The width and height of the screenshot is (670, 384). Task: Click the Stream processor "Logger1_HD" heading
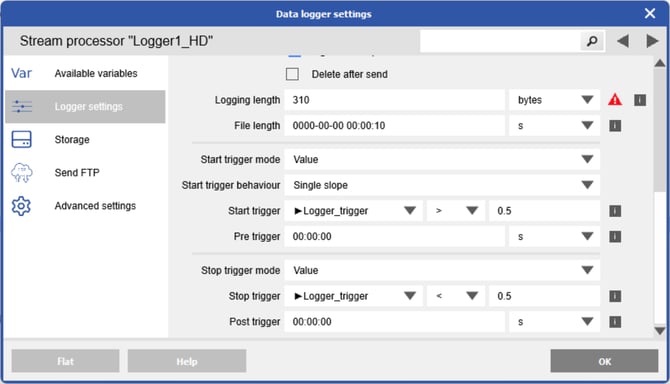tap(116, 41)
